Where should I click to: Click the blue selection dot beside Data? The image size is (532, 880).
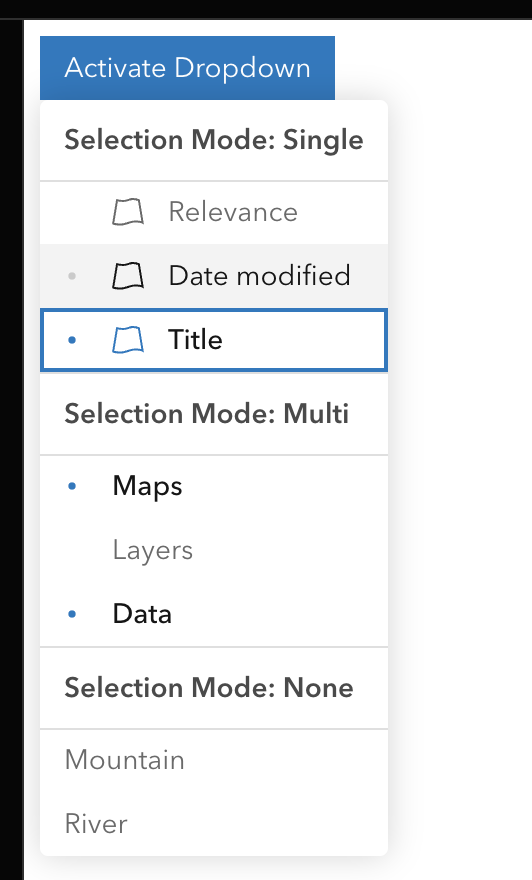pos(72,614)
